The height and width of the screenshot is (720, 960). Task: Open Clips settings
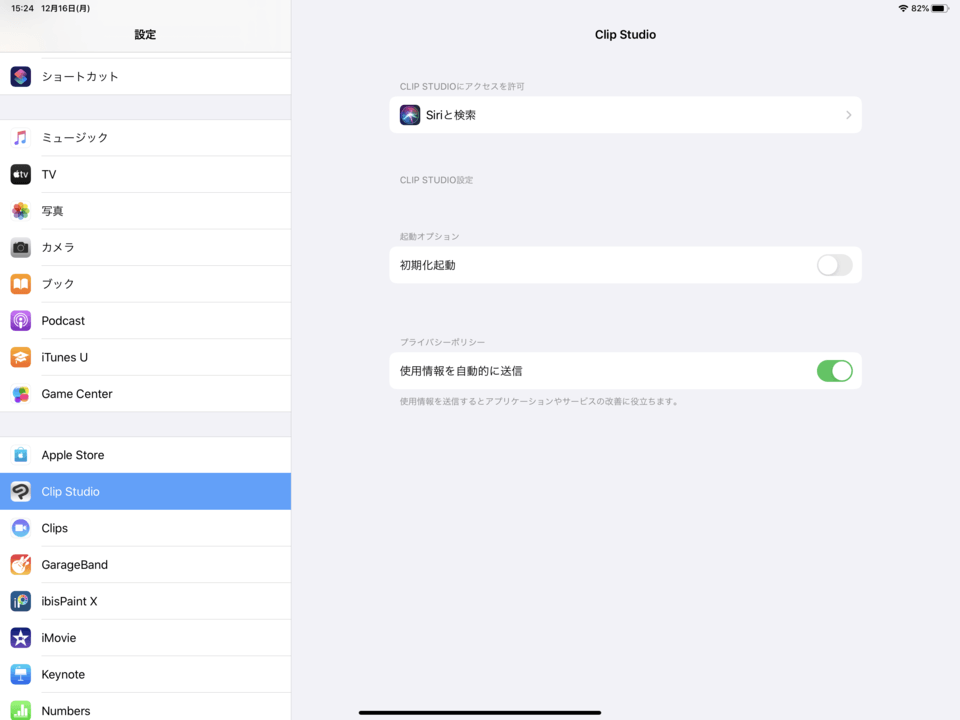(x=146, y=528)
